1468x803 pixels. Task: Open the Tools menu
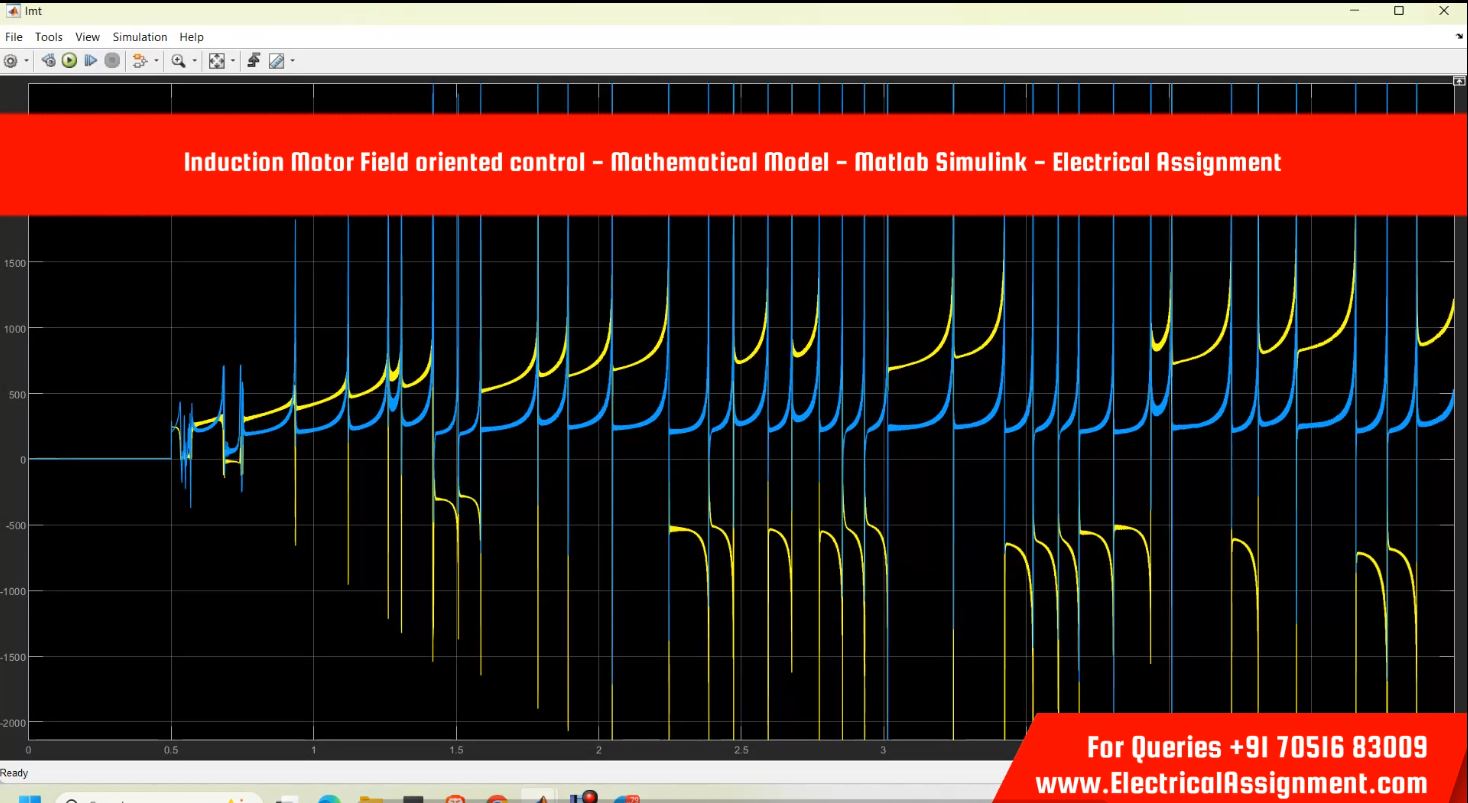tap(49, 37)
